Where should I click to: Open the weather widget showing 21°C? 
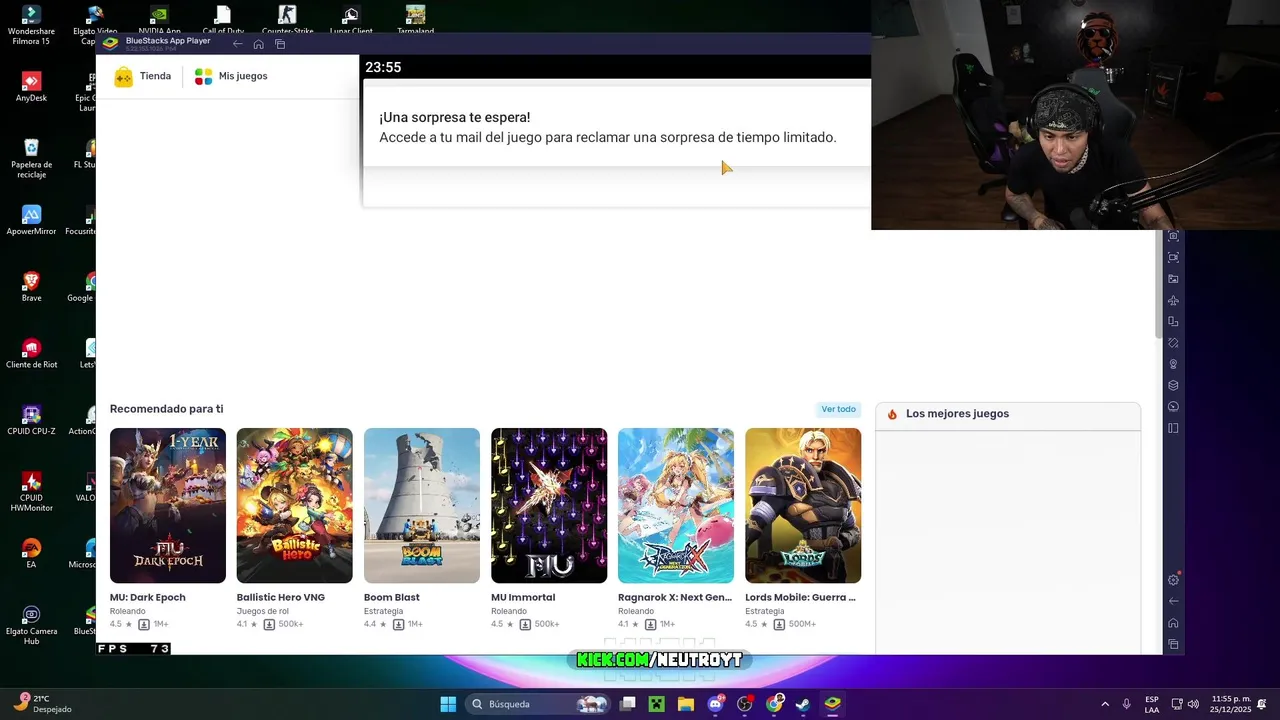41,704
